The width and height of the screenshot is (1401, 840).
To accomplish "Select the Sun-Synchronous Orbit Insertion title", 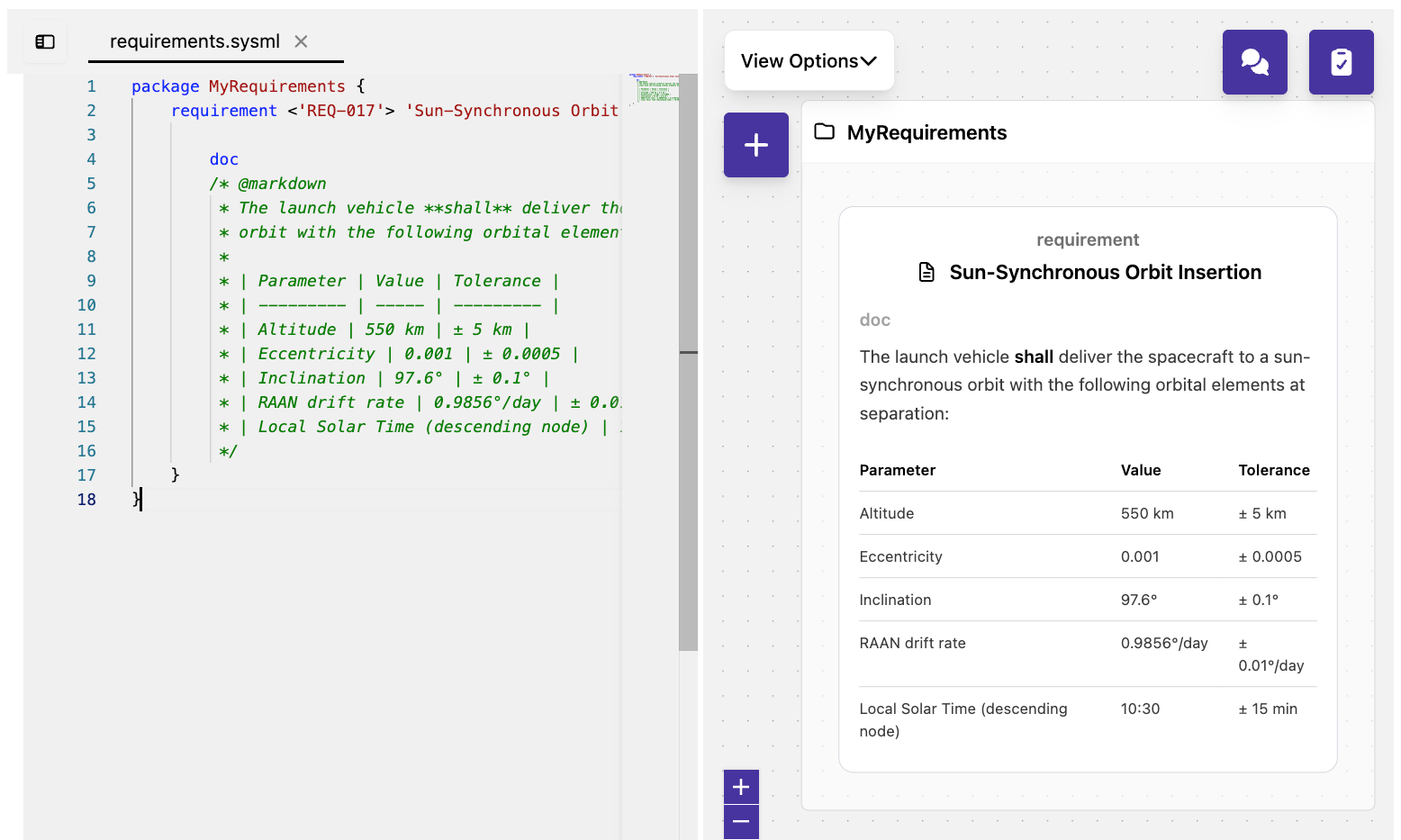I will (x=1105, y=273).
